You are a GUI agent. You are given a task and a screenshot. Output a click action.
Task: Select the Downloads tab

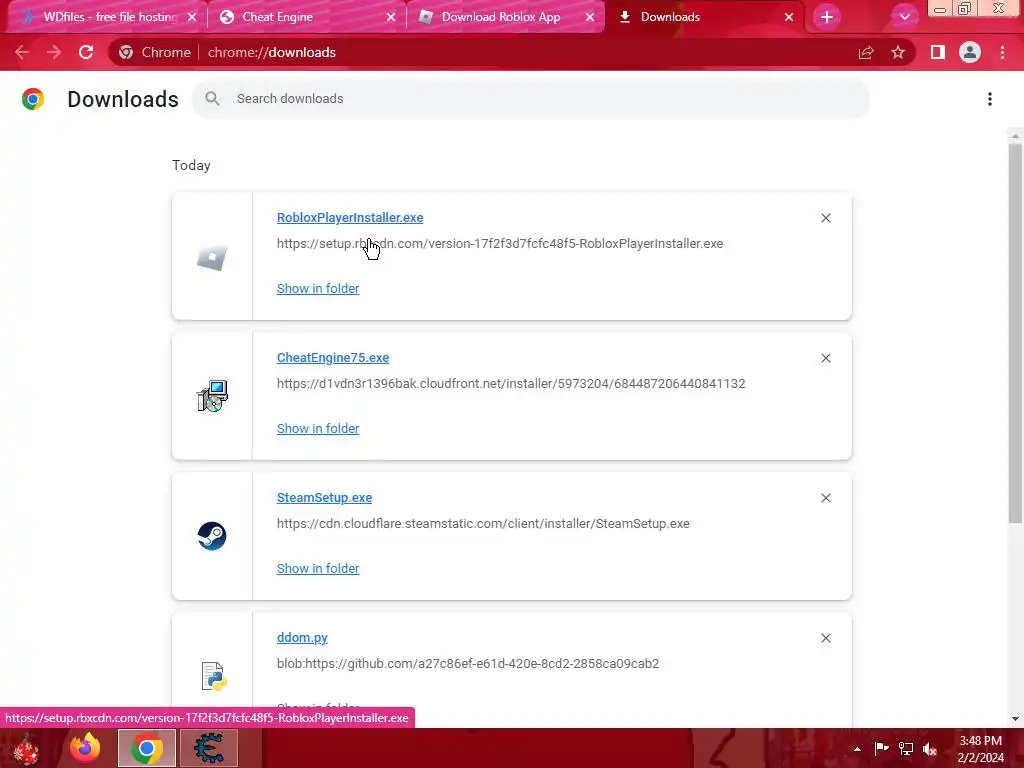703,17
